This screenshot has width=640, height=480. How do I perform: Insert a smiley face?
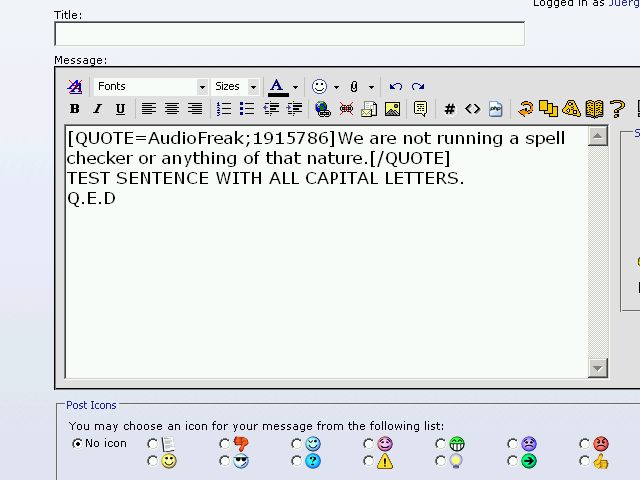point(319,87)
